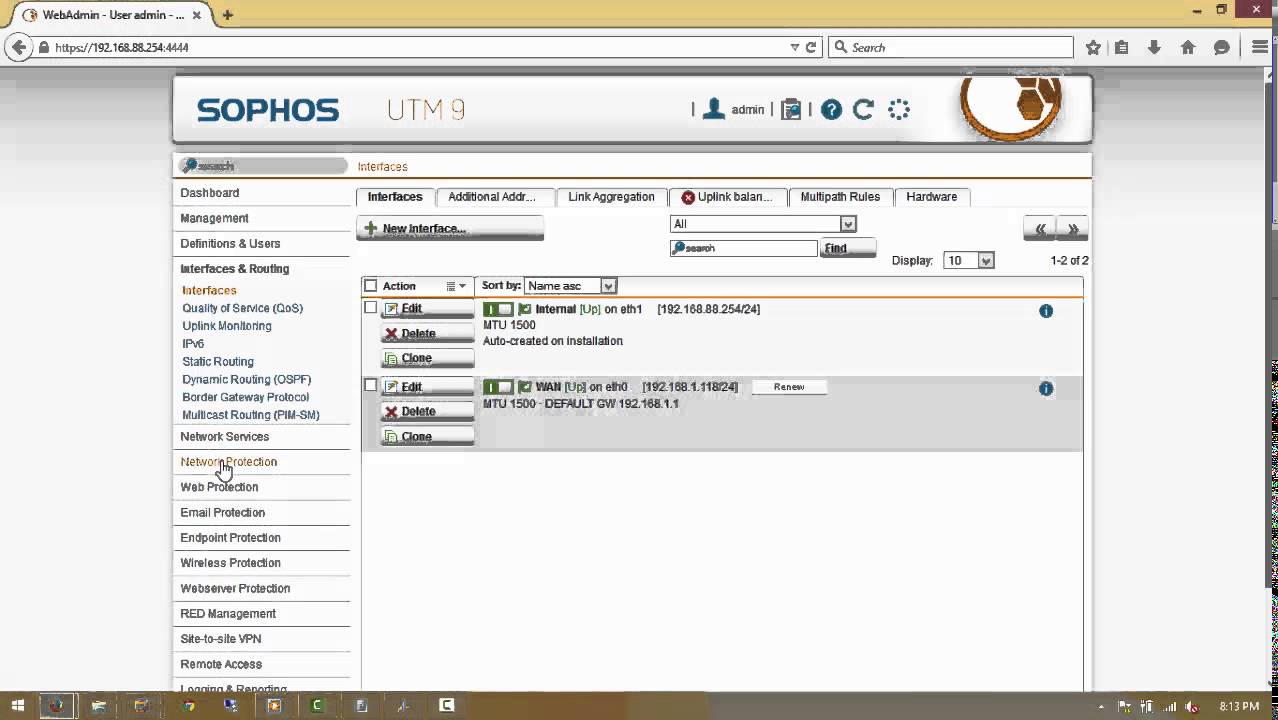
Task: Switch to the Link Aggregation tab
Action: point(611,197)
